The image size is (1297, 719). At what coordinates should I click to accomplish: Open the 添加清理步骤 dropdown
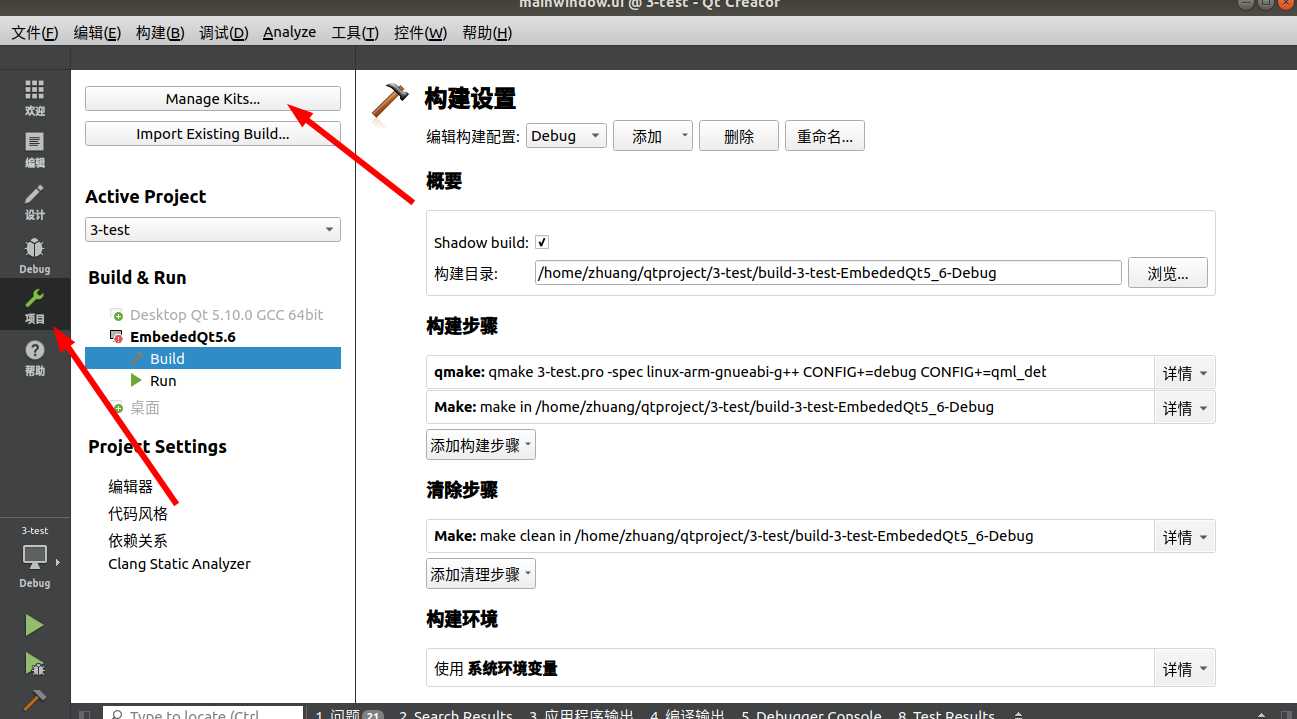[x=481, y=574]
